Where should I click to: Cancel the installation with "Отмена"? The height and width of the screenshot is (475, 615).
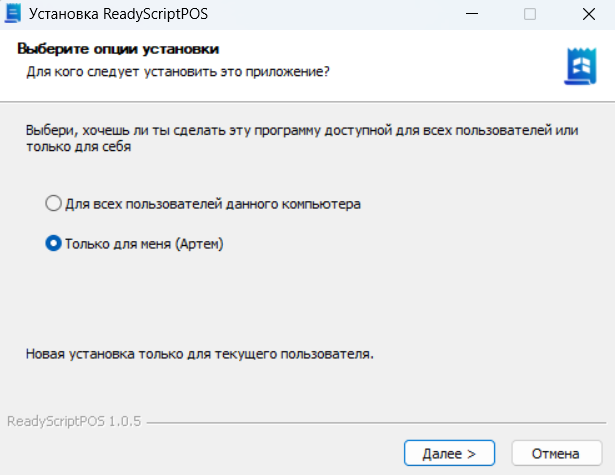[556, 453]
